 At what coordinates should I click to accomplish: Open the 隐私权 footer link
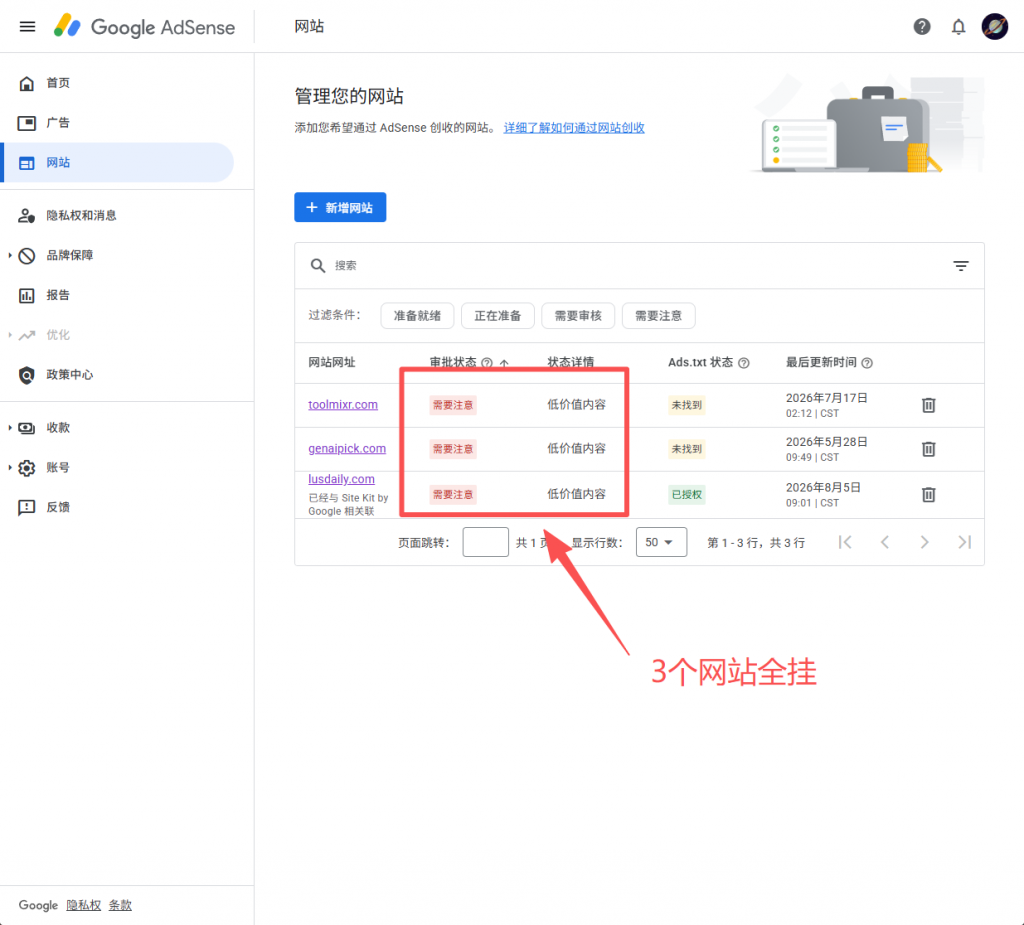pos(84,905)
